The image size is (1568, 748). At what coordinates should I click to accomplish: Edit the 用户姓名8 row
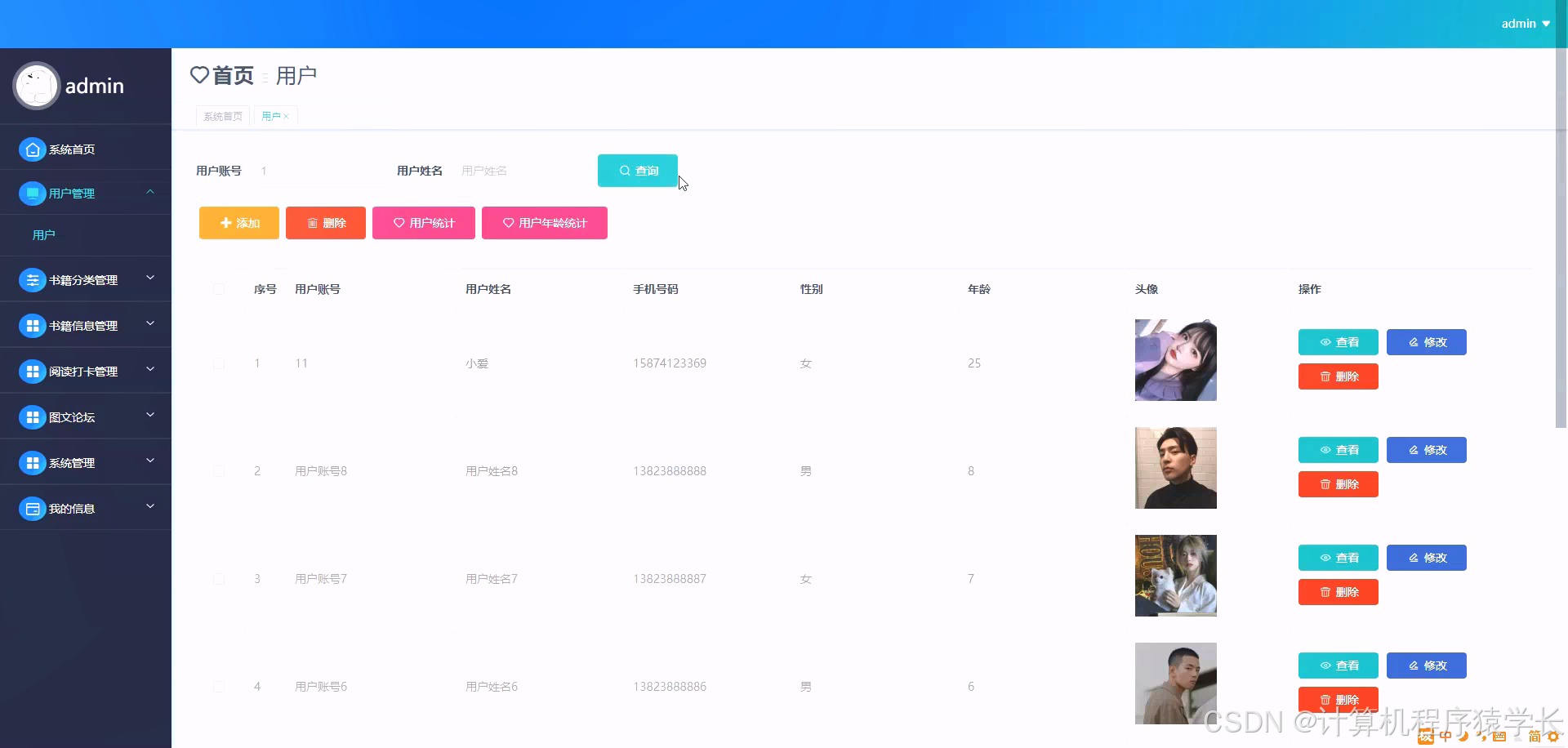tap(1427, 450)
